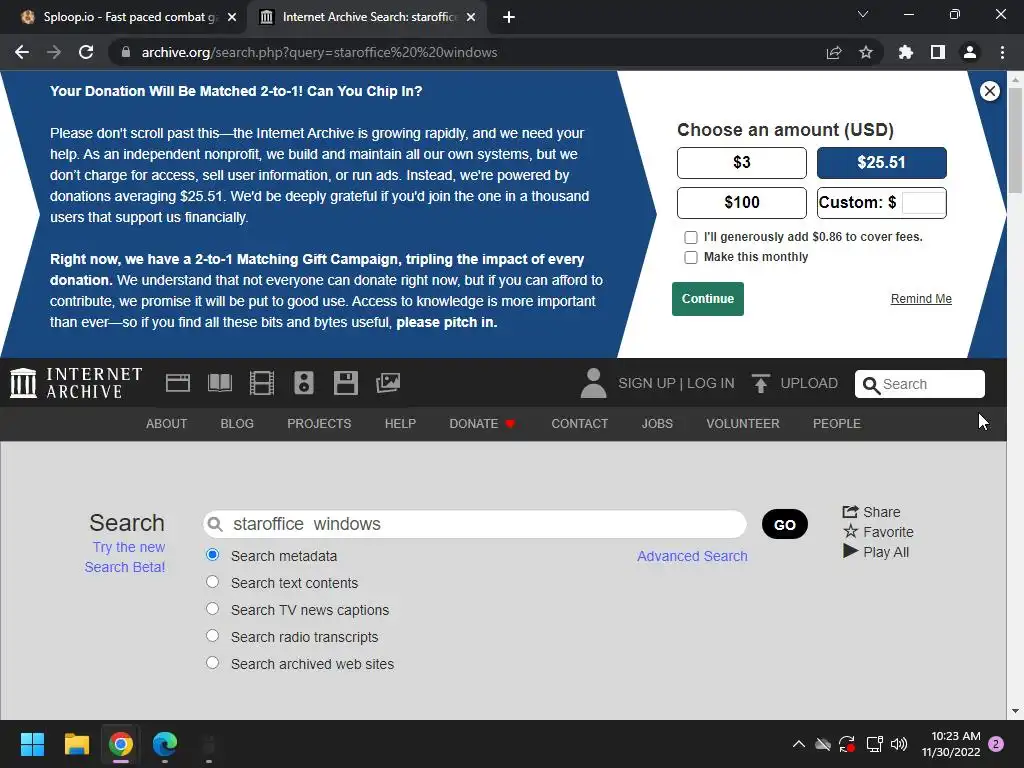Open the Chrome extensions puzzle icon

click(905, 52)
